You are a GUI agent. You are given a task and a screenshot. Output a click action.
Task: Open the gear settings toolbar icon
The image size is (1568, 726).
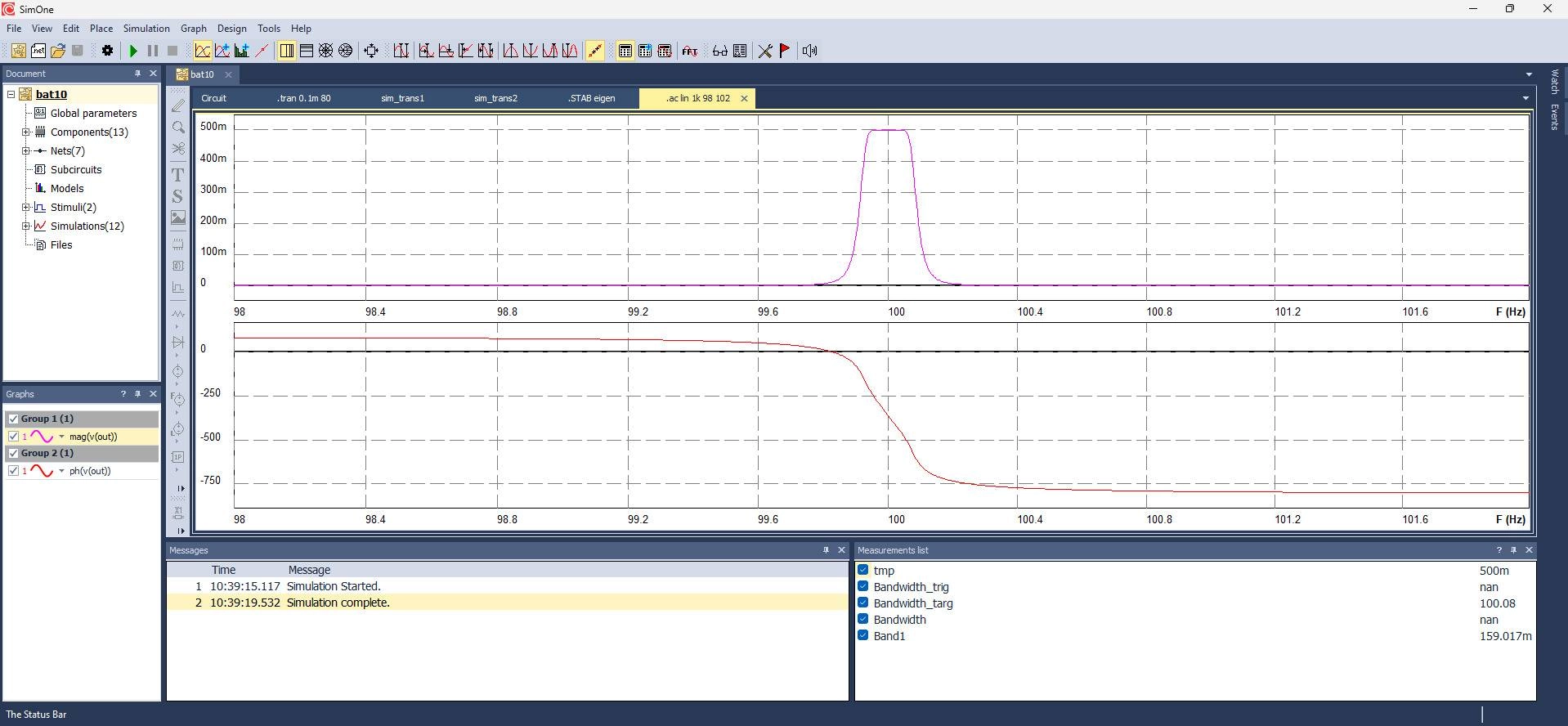107,51
